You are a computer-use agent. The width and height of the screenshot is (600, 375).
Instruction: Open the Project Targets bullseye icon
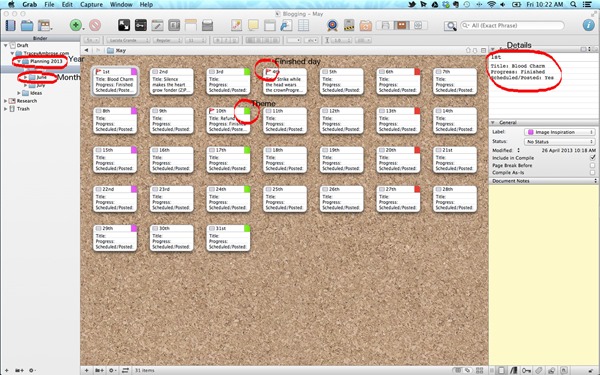tap(333, 25)
